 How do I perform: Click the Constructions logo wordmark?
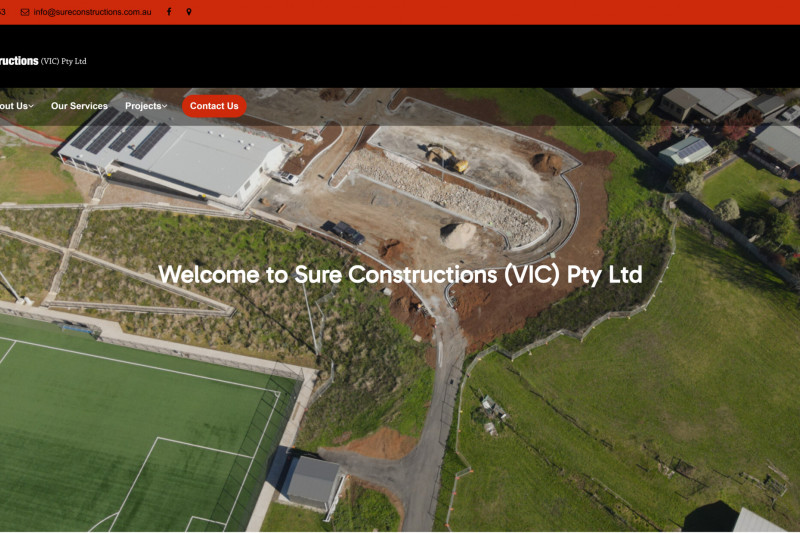(19, 61)
